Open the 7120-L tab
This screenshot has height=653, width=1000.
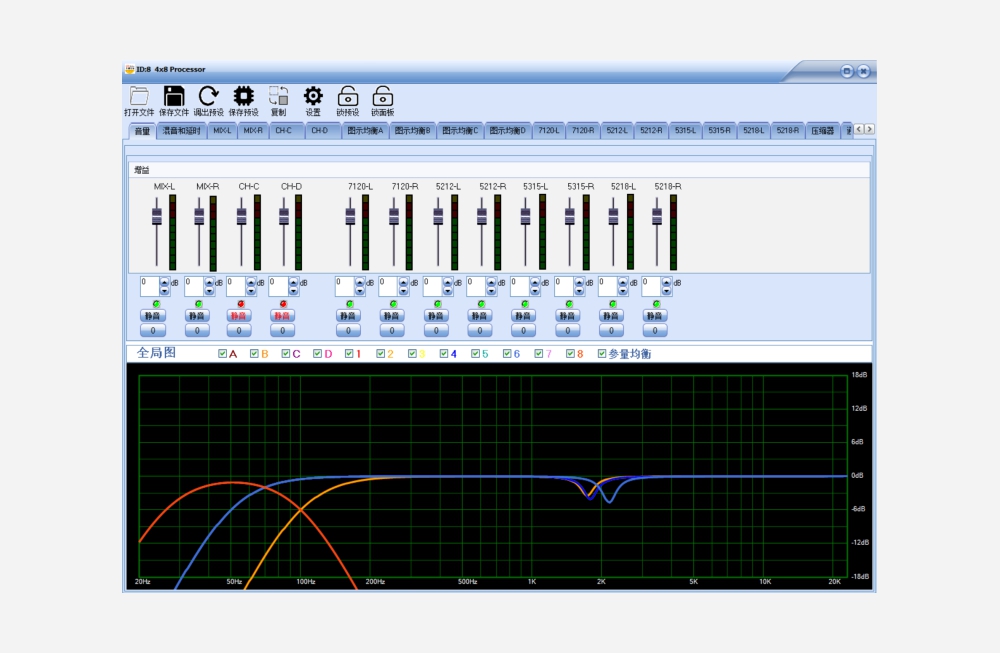(548, 131)
